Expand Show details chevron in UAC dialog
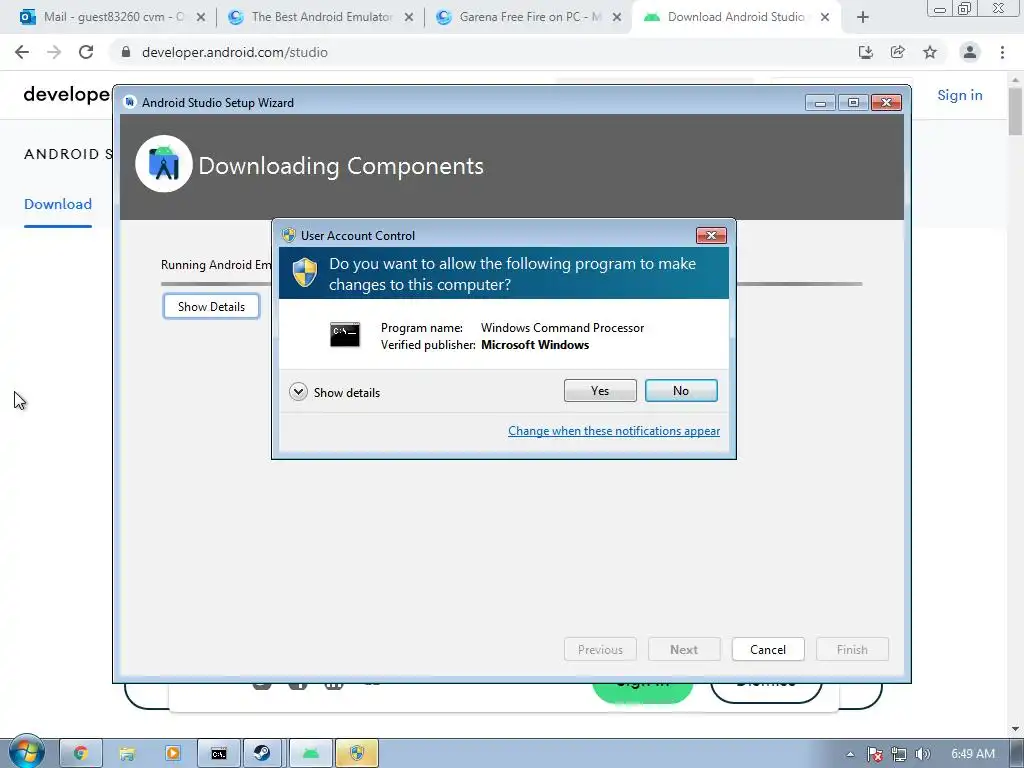 click(x=298, y=392)
